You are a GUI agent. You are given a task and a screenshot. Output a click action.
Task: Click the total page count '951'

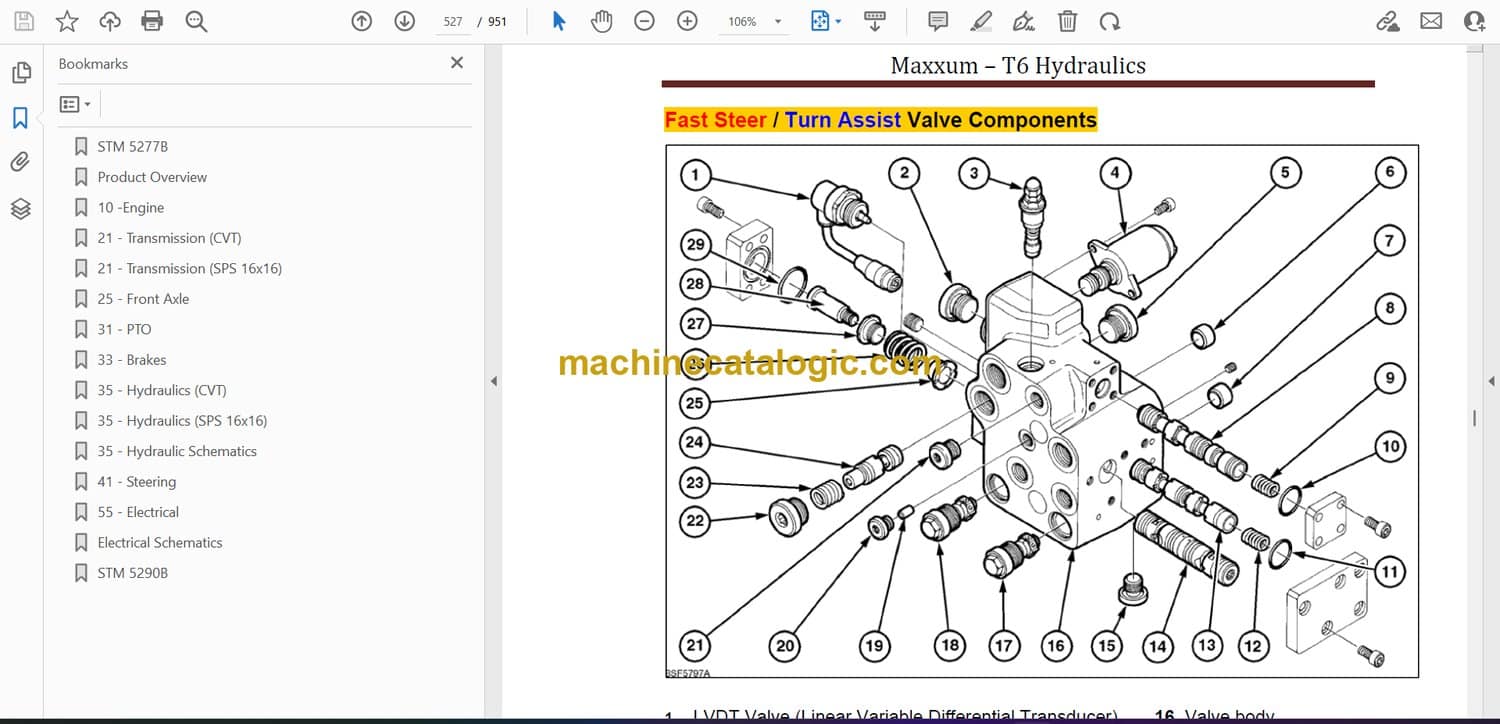[498, 21]
